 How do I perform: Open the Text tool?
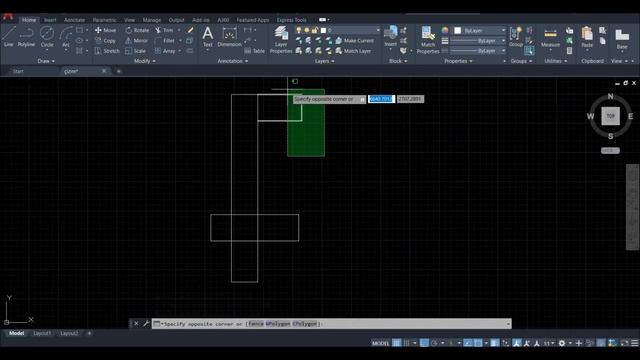(x=207, y=37)
